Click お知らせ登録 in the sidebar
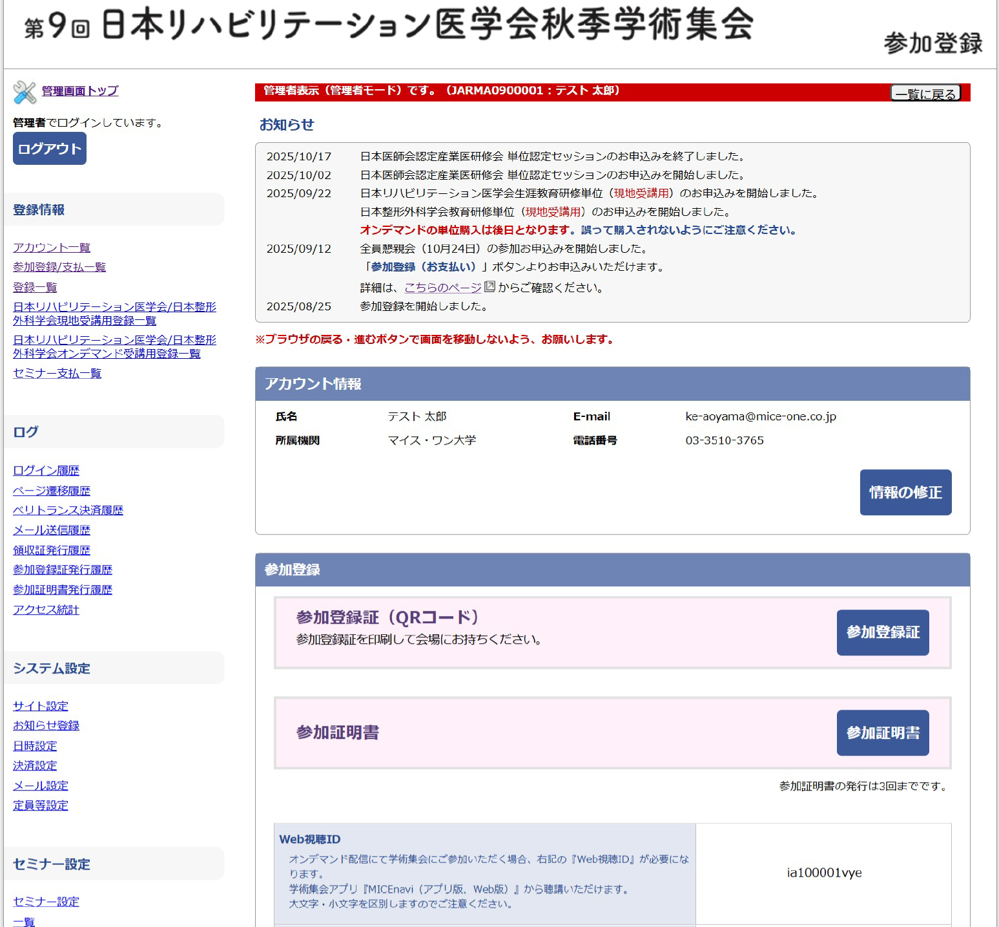 coord(46,726)
